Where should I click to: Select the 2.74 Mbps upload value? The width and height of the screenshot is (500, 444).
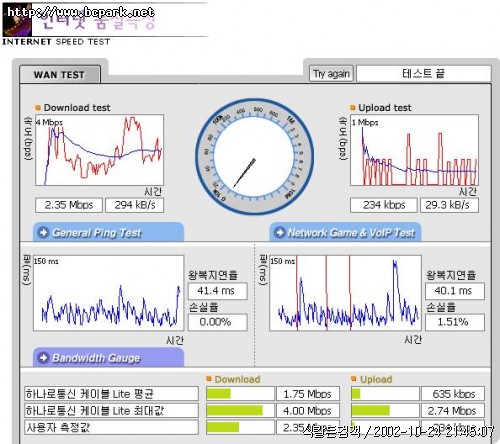453,410
